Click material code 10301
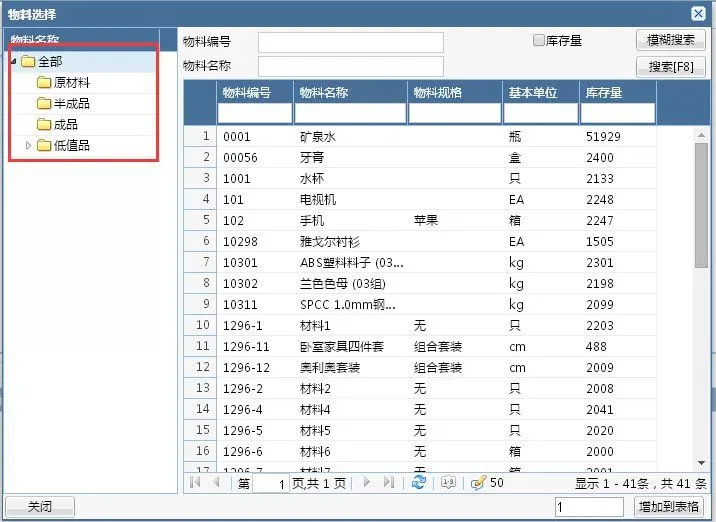This screenshot has height=522, width=716. pos(240,263)
